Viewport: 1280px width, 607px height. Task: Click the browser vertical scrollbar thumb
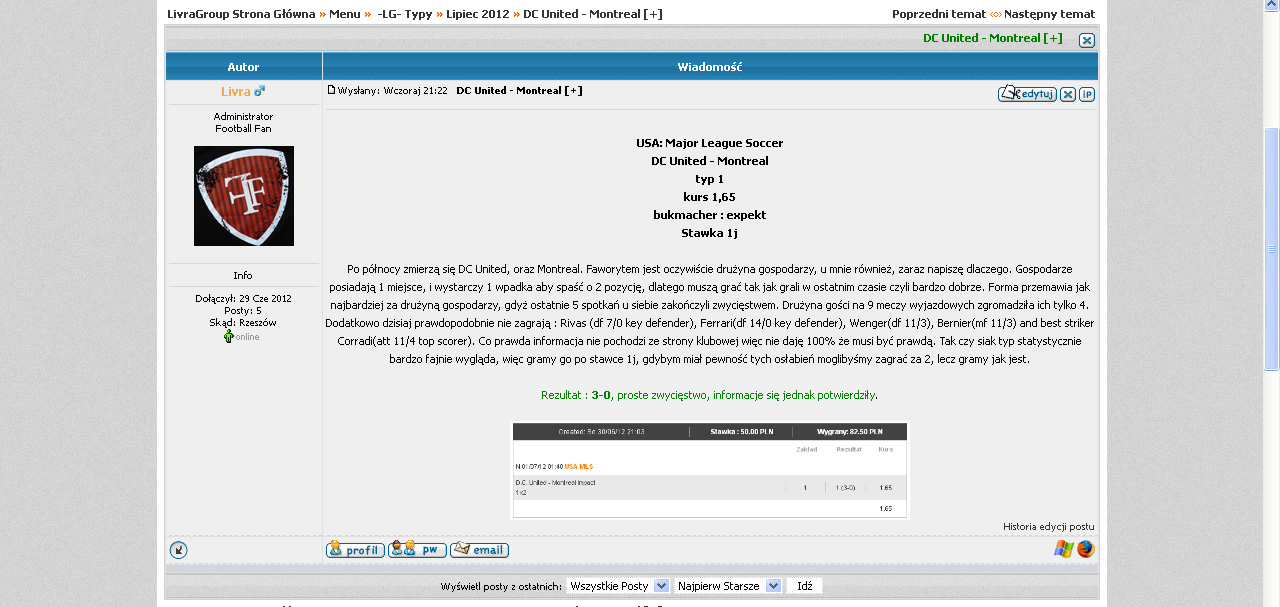pos(1272,249)
